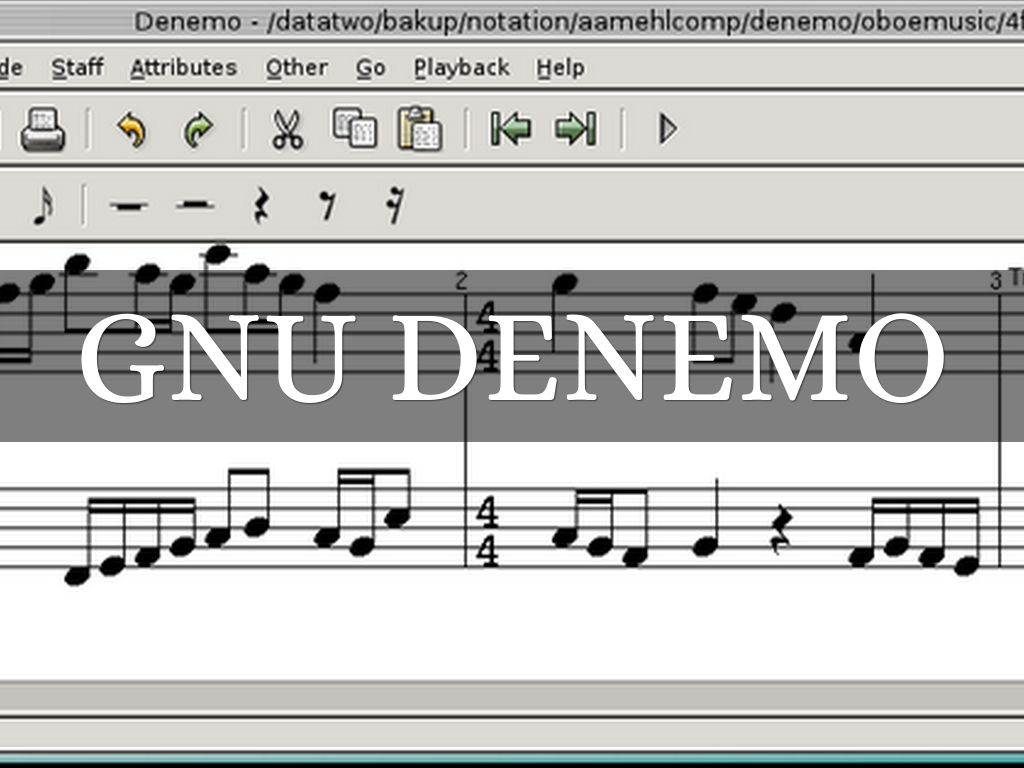This screenshot has height=768, width=1024.
Task: Pick the quarter rest tool
Action: [x=261, y=206]
